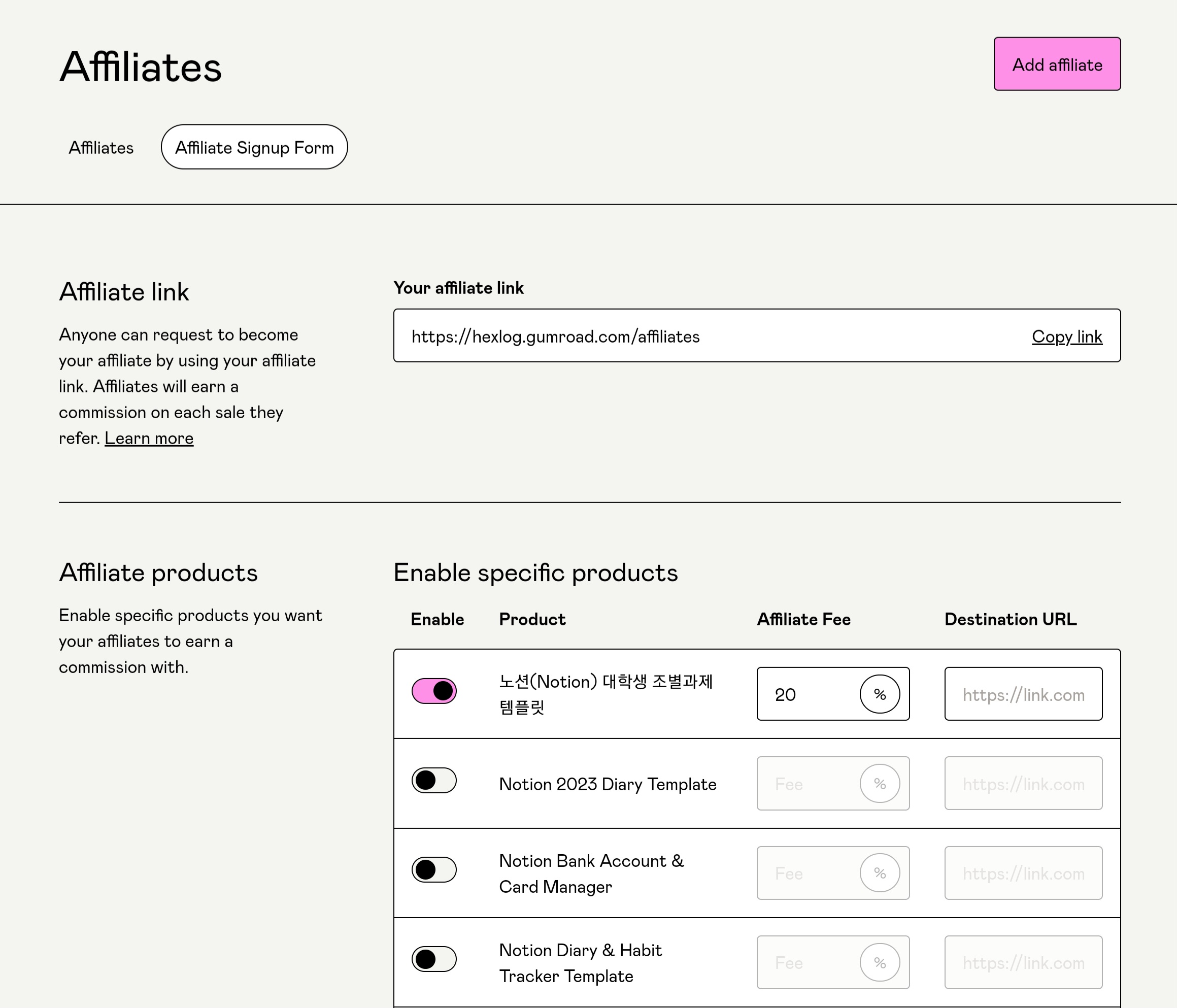
Task: Click percent icon in the 20 fee field
Action: (x=880, y=694)
